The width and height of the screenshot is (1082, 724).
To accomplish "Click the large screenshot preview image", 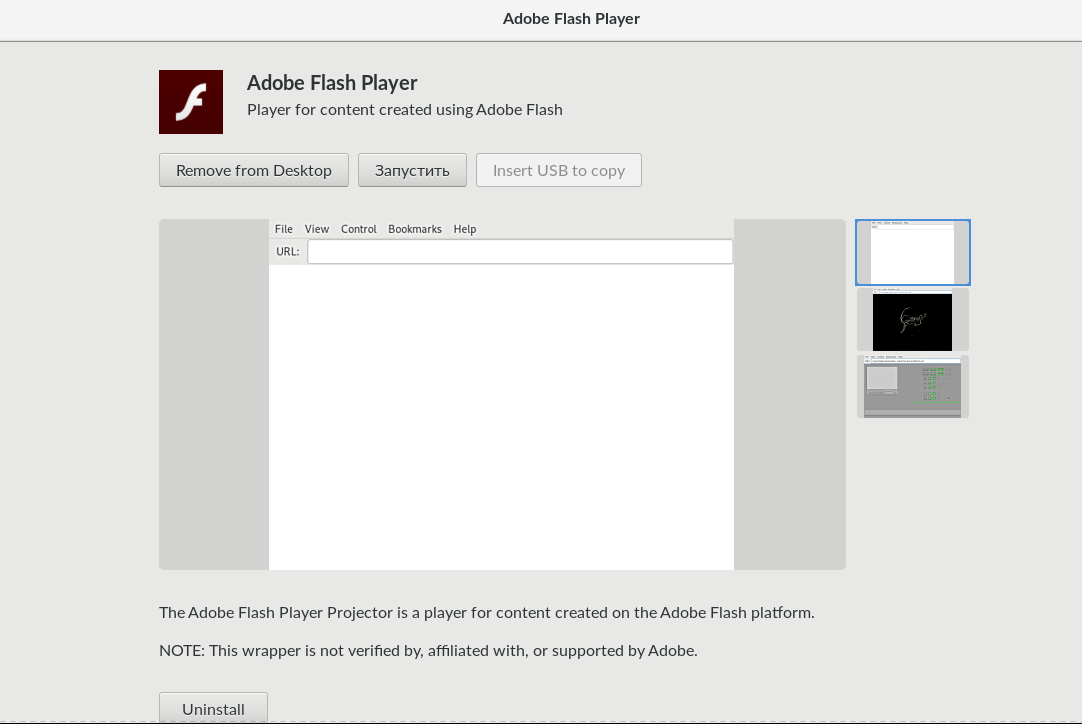I will tap(502, 394).
